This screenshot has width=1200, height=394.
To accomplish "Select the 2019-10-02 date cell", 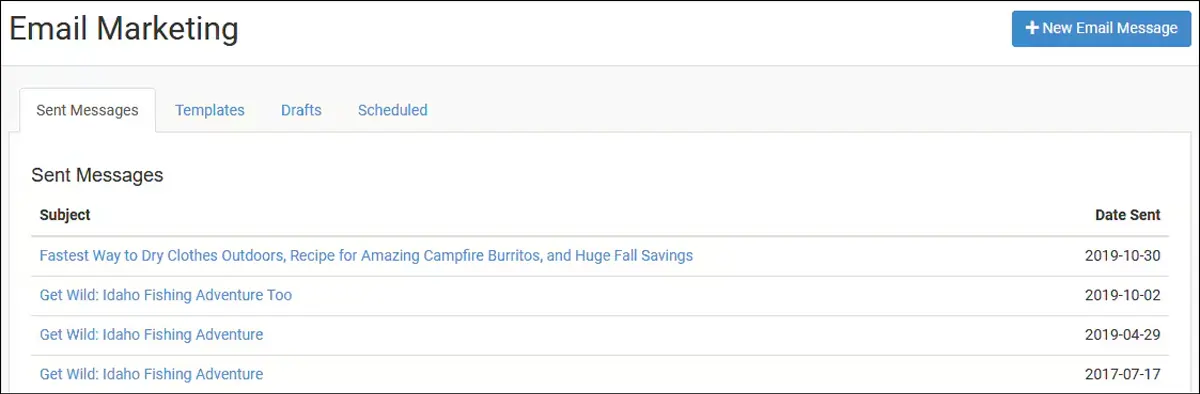I will pyautogui.click(x=1123, y=295).
